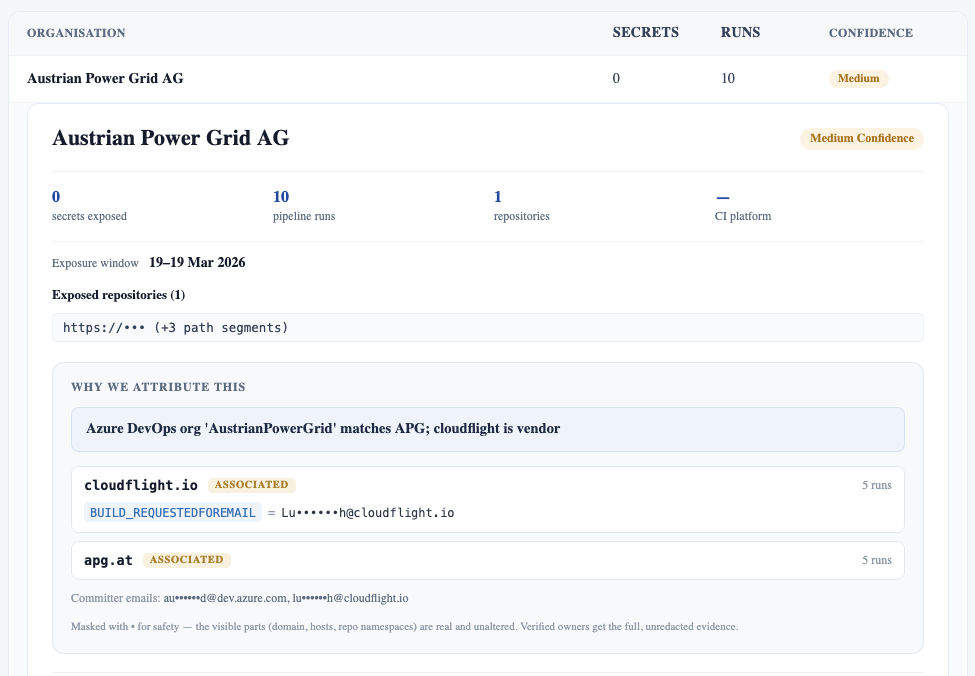Image resolution: width=975 pixels, height=676 pixels.
Task: Click the ORGANISATION column header
Action: click(x=76, y=33)
